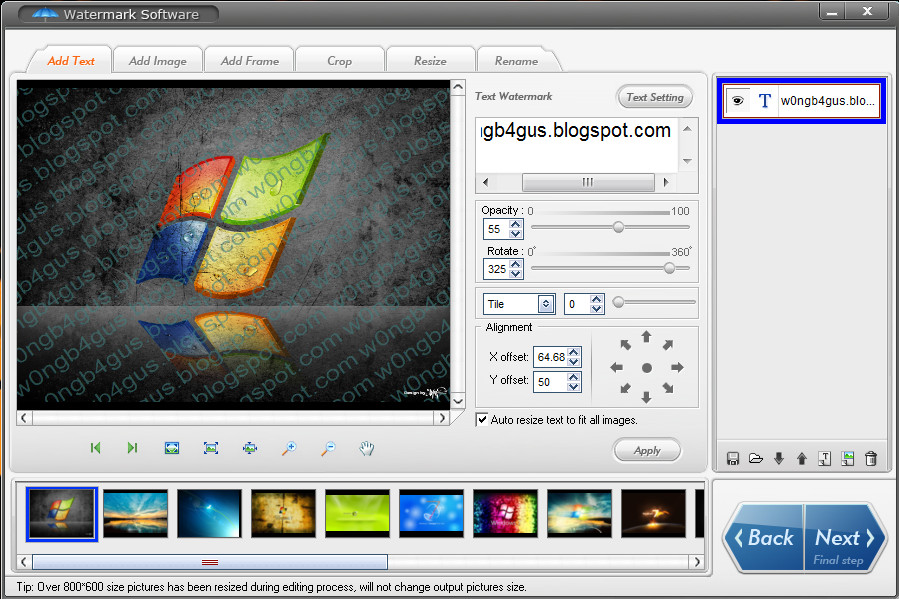This screenshot has width=899, height=599.
Task: Click the right arrow of the text box horizontal scrollbar
Action: [x=666, y=182]
